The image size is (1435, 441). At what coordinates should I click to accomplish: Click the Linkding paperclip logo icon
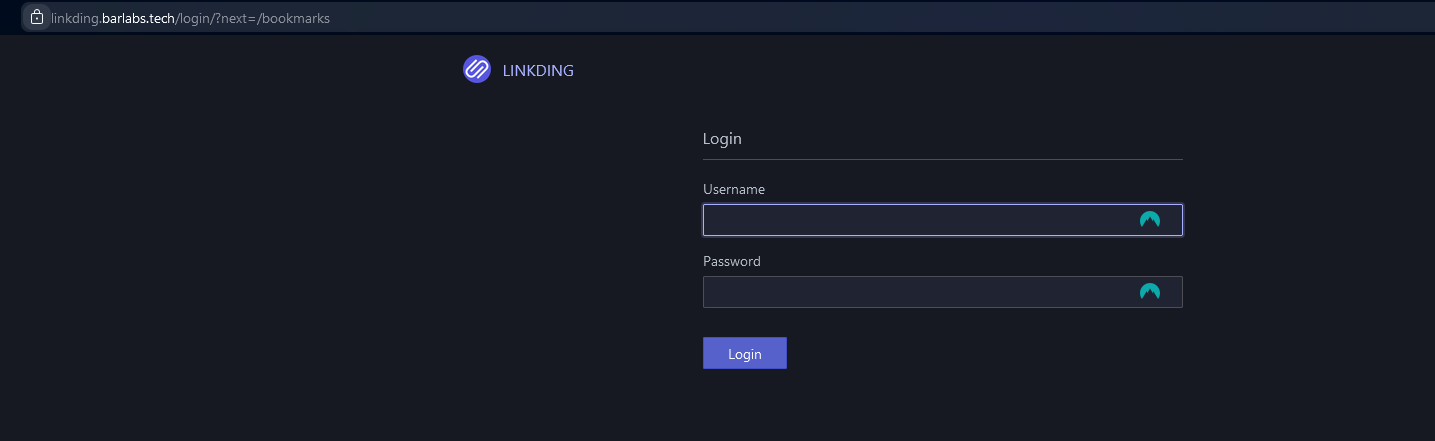tap(477, 70)
